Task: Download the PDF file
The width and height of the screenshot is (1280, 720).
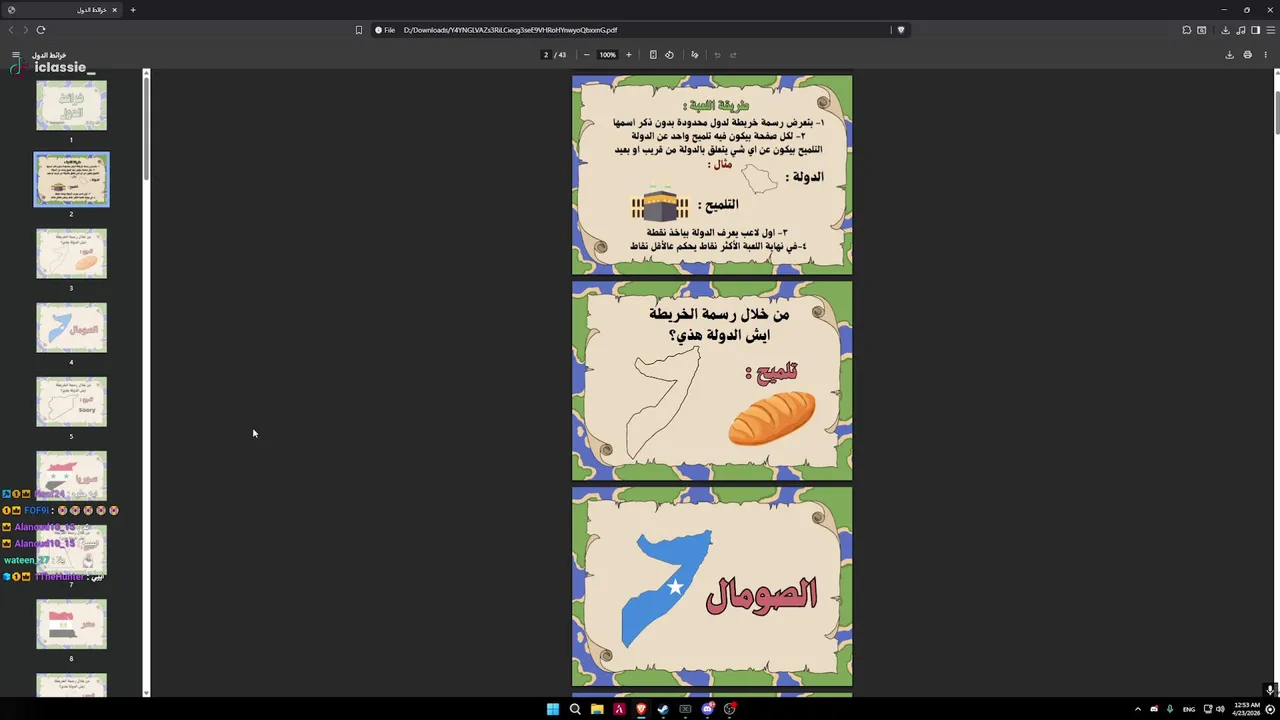Action: click(x=1229, y=55)
